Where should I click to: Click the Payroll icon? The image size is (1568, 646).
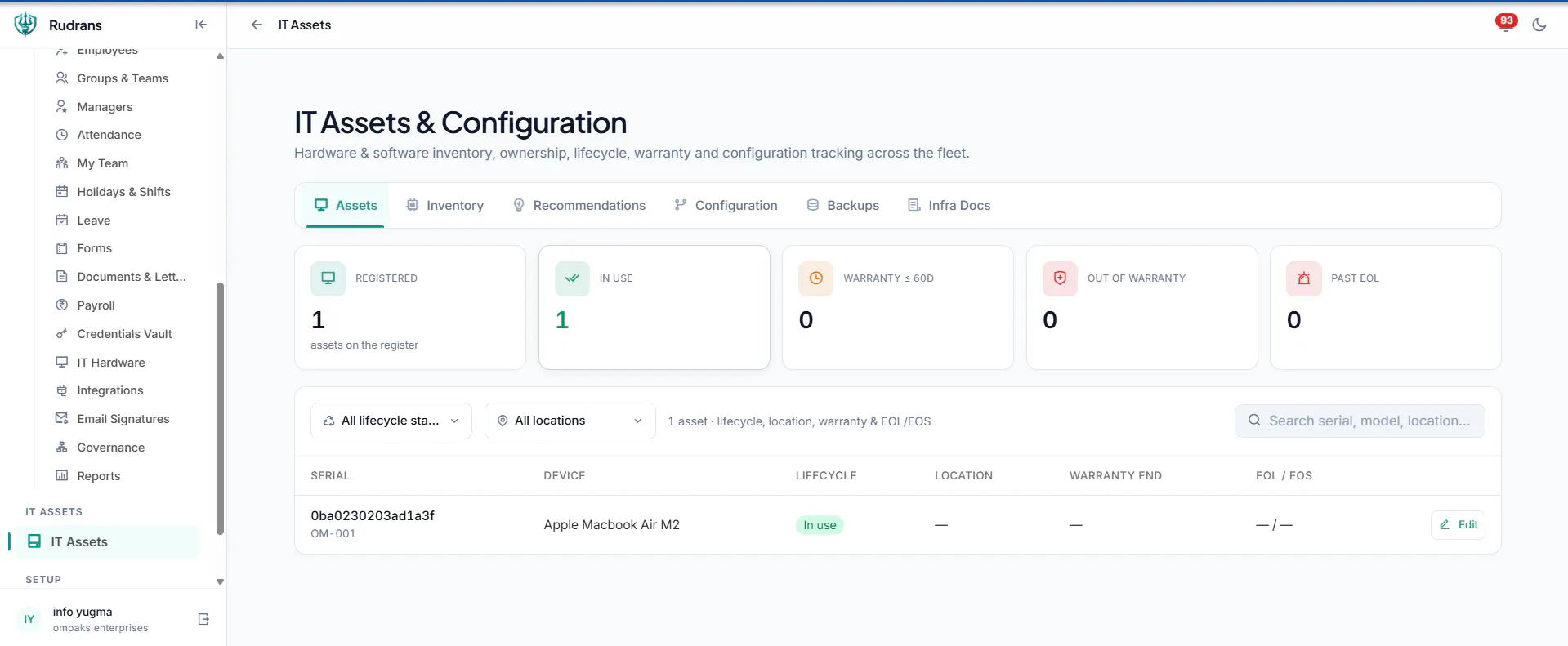61,305
